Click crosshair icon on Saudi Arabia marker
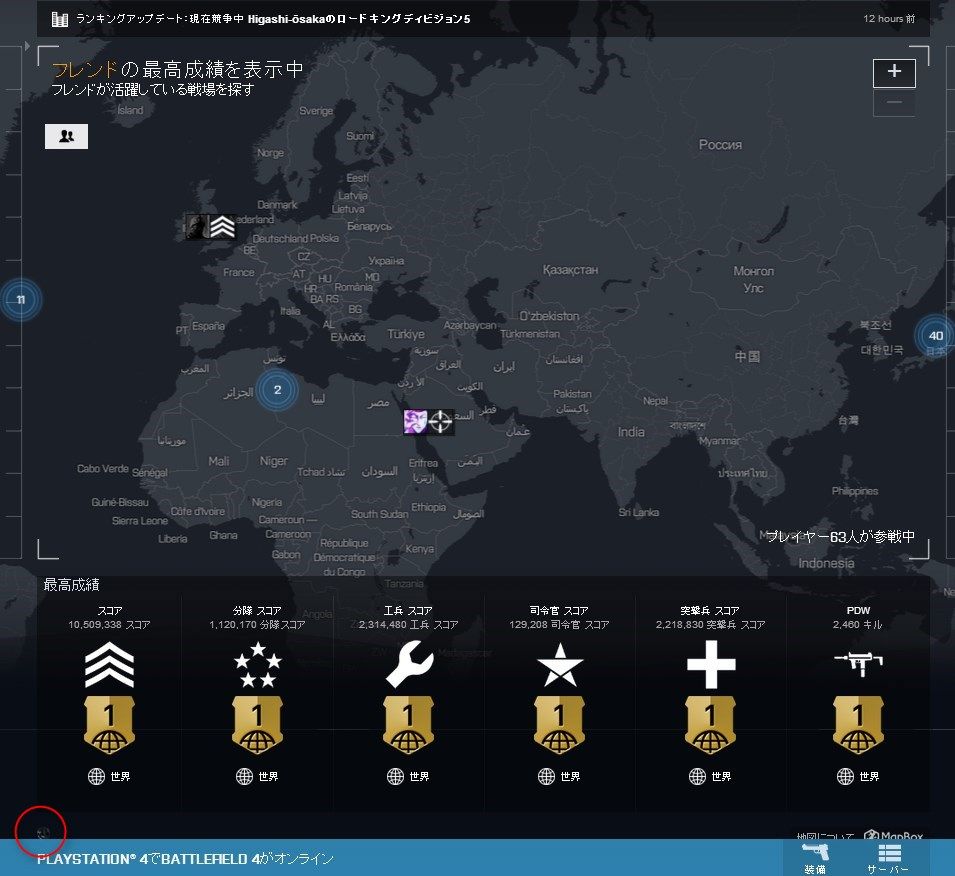The image size is (955, 876). [441, 422]
